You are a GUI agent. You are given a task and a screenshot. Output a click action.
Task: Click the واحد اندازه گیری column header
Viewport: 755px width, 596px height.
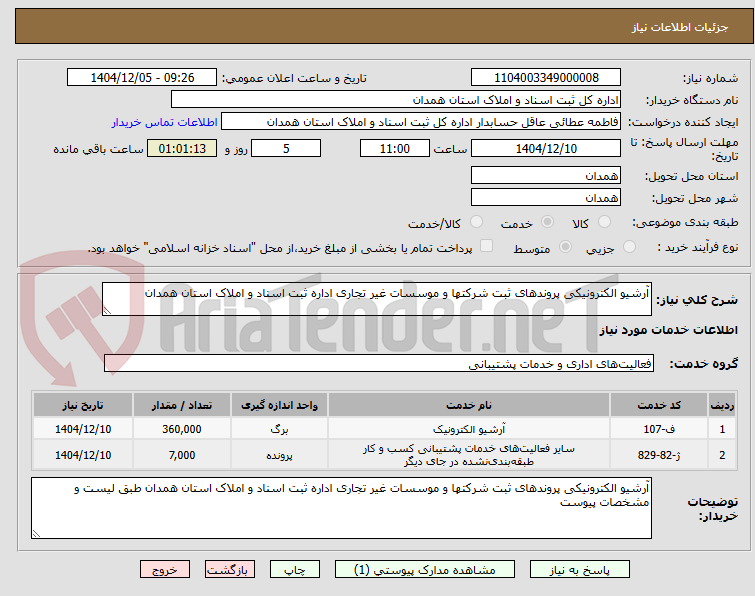coord(279,405)
